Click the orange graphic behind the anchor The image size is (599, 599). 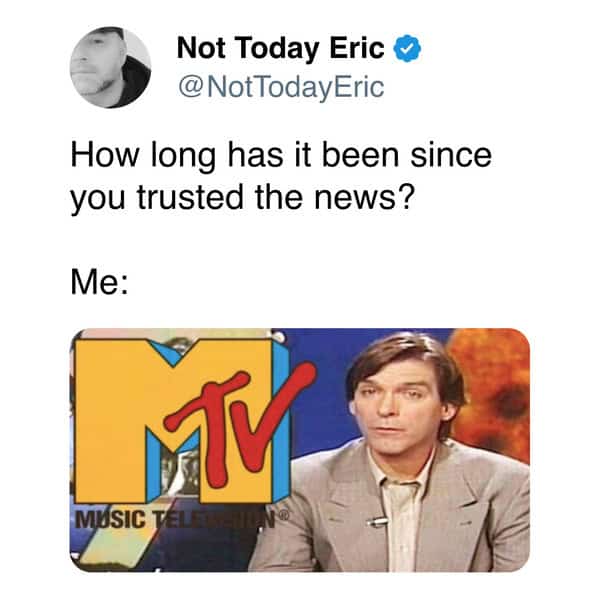493,393
